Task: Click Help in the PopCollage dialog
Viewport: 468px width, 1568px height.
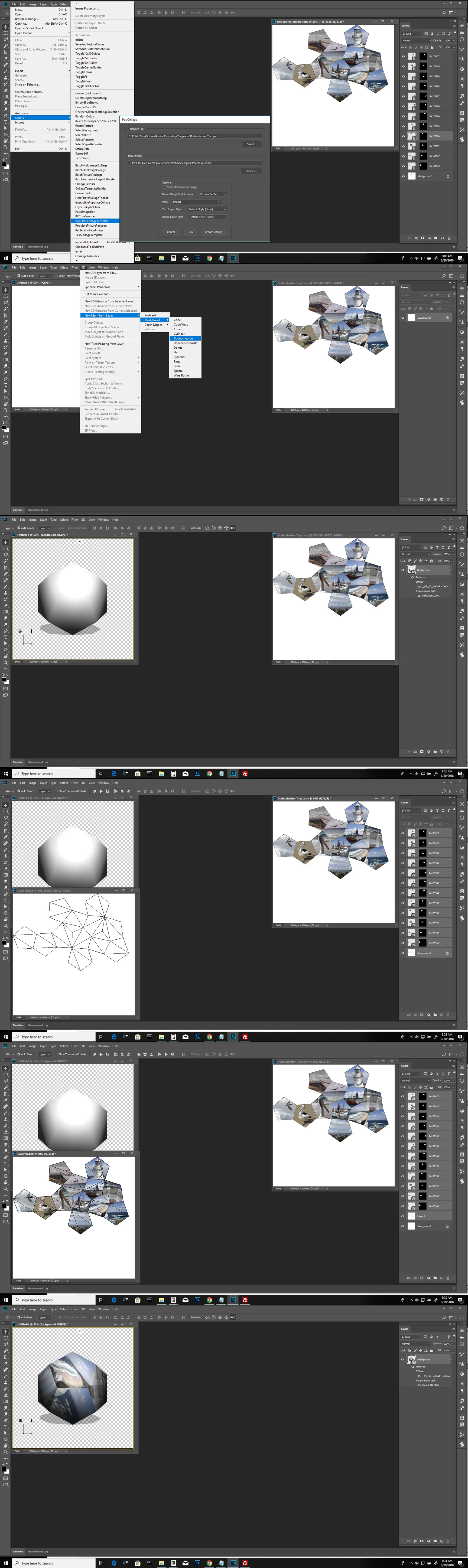Action: [190, 232]
